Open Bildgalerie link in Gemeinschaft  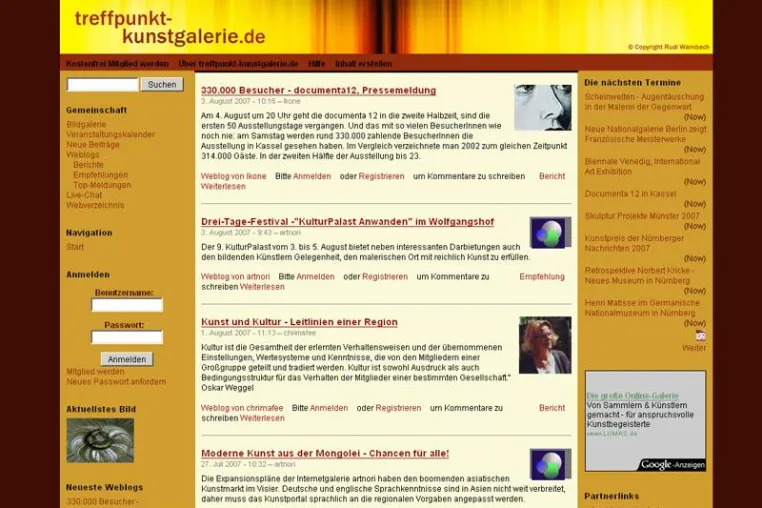tap(86, 124)
